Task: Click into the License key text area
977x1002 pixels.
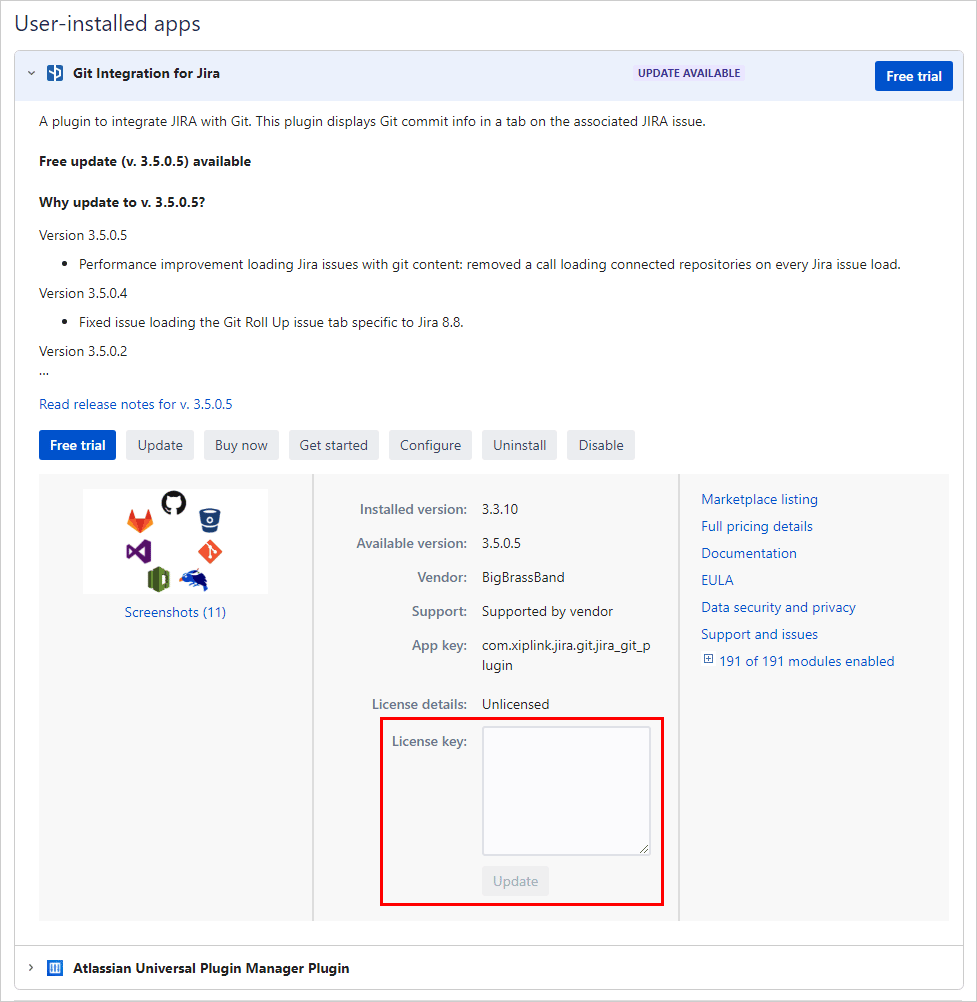Action: (565, 790)
